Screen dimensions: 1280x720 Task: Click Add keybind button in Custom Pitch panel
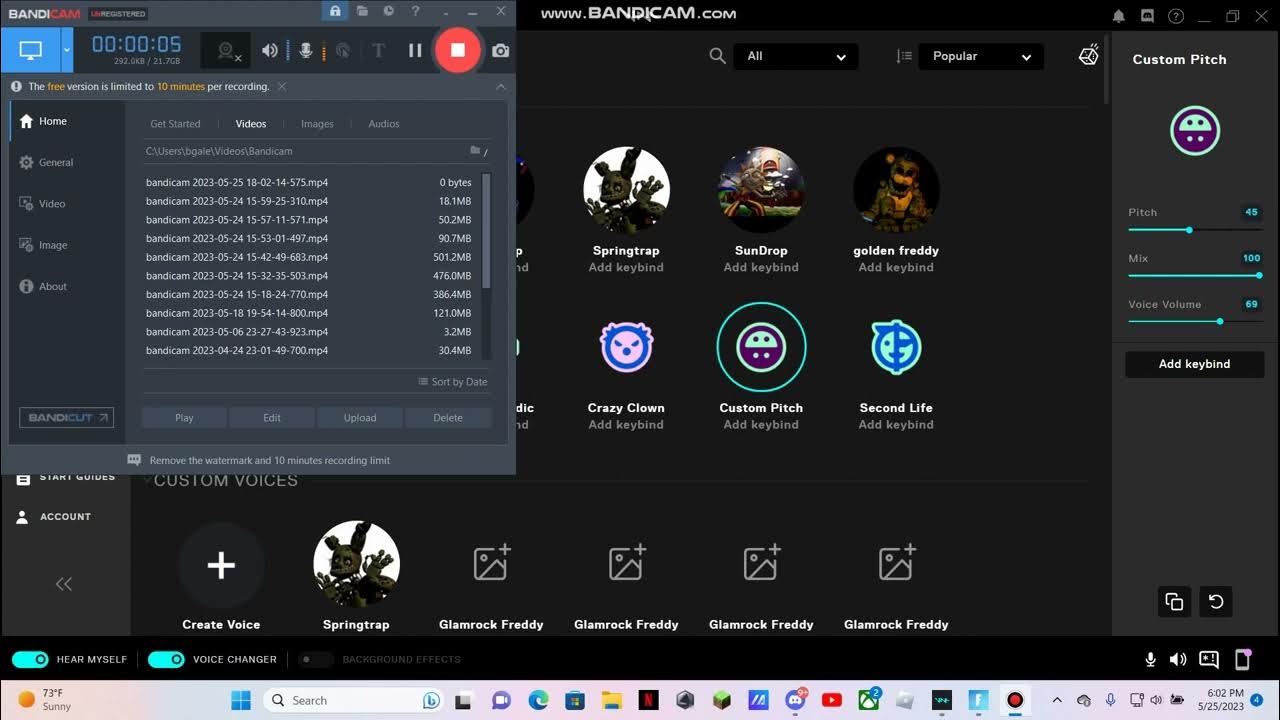tap(1195, 364)
